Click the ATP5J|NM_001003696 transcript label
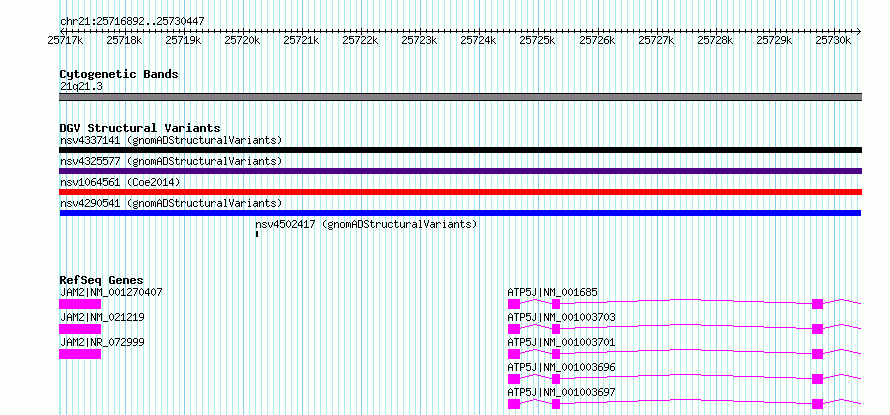The width and height of the screenshot is (890, 415). coord(561,367)
